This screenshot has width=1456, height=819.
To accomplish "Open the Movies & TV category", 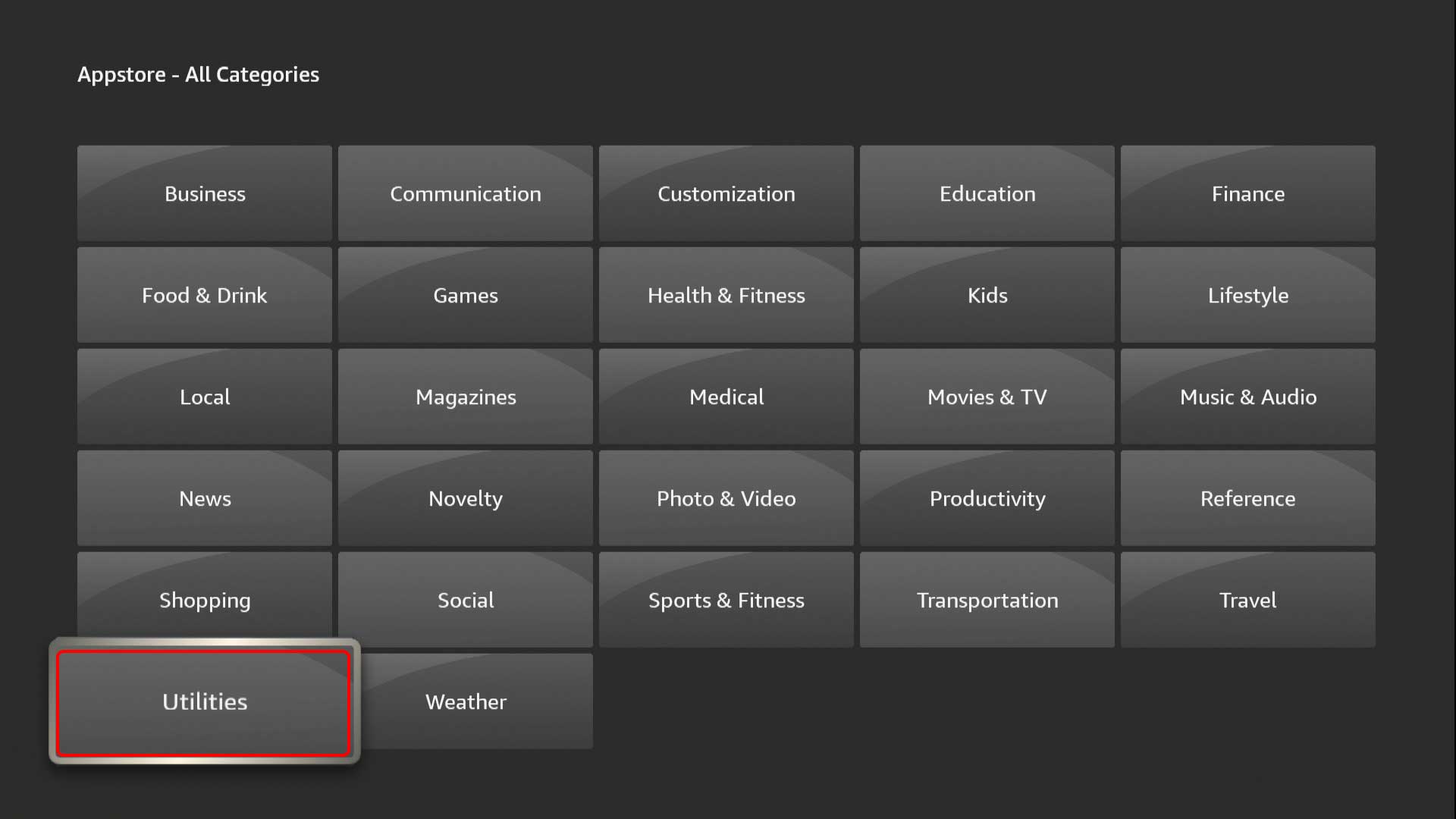I will (x=987, y=396).
